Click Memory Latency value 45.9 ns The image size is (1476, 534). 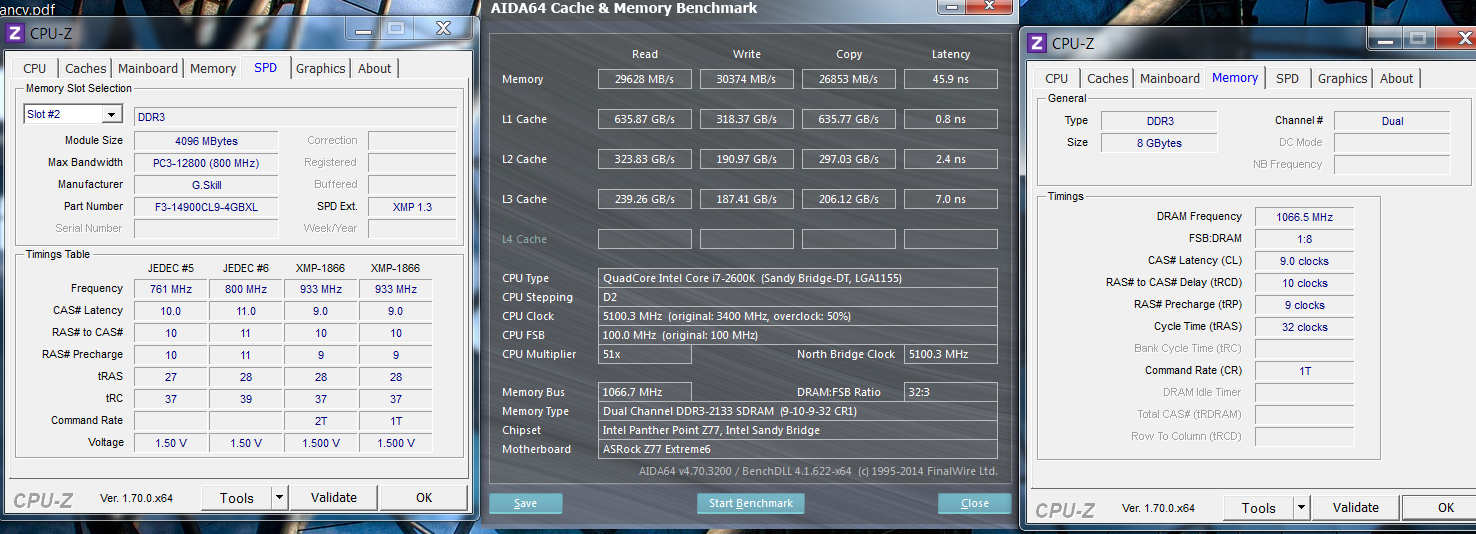click(x=951, y=79)
